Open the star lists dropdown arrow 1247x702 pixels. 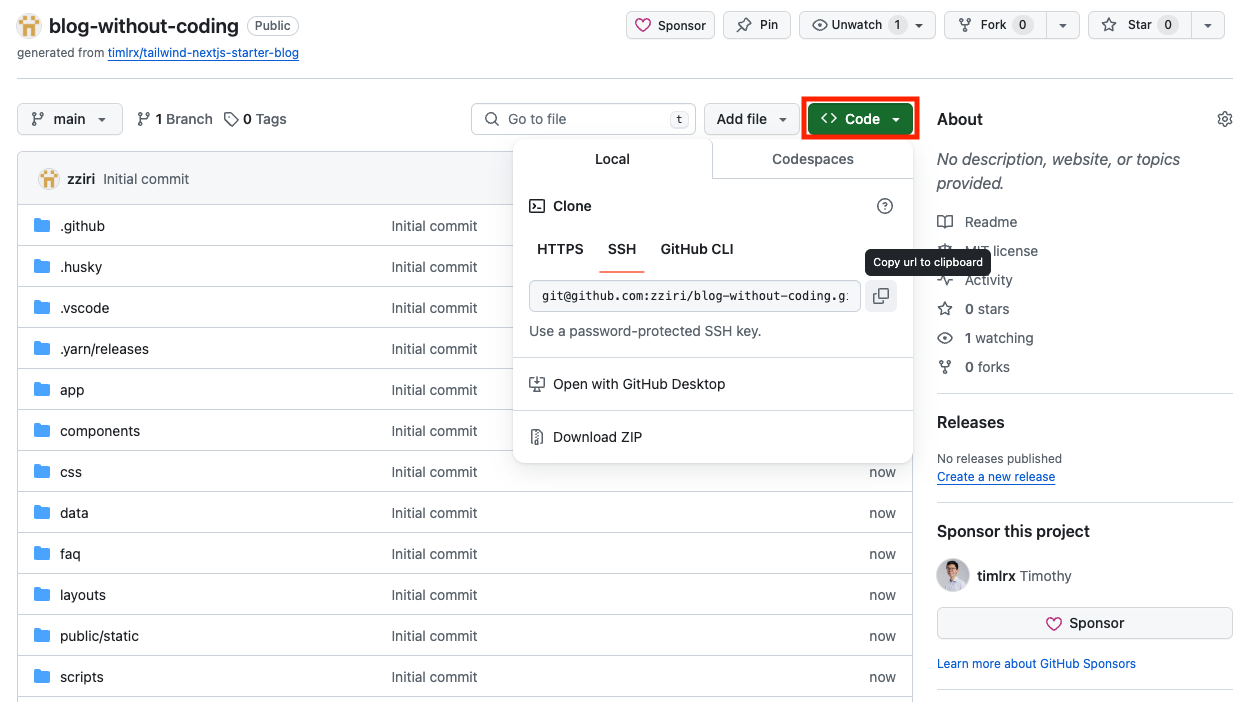[x=1207, y=25]
